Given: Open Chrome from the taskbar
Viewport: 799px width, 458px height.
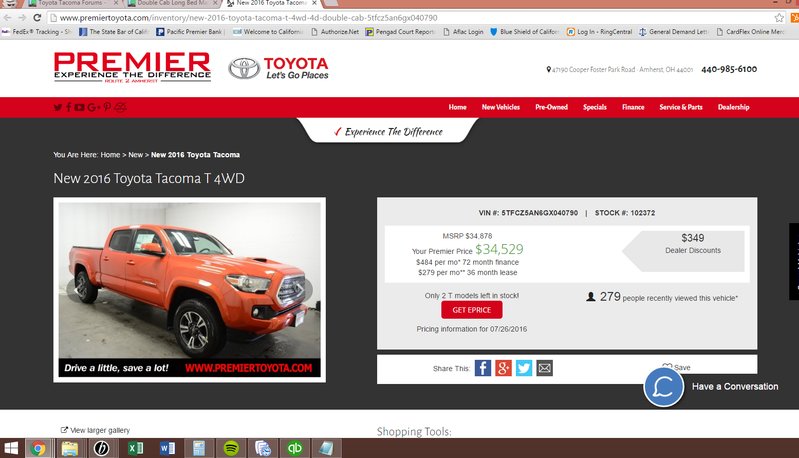Looking at the screenshot, I should click(x=38, y=448).
